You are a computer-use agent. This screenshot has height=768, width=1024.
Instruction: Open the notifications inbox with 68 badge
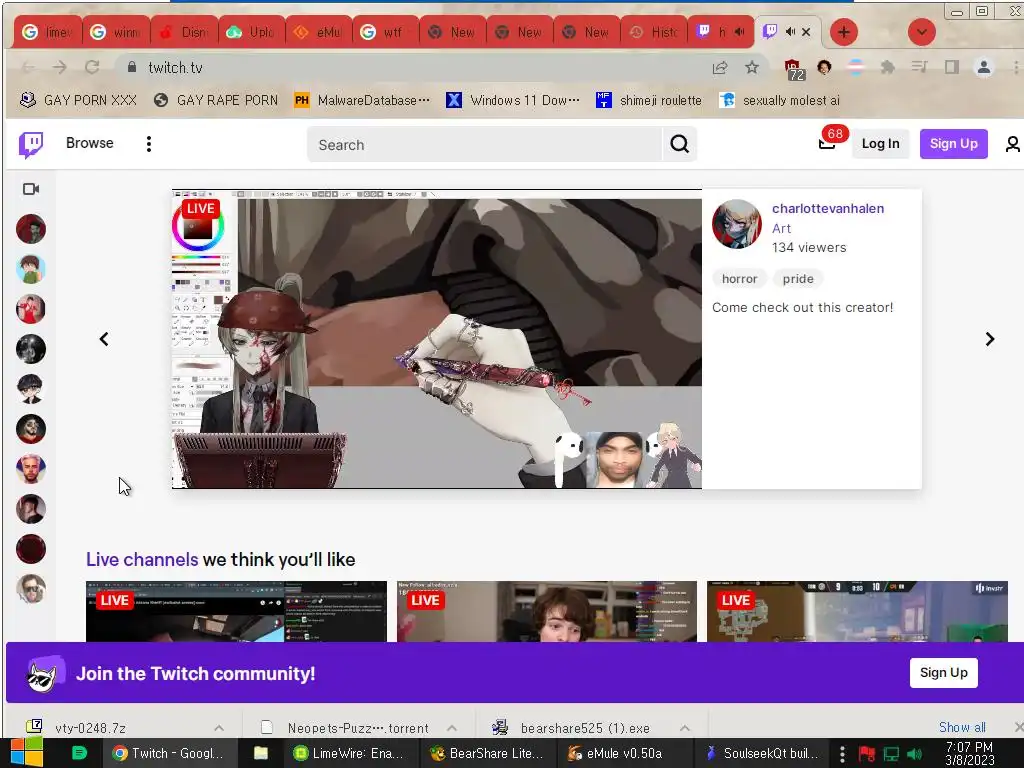[x=828, y=143]
